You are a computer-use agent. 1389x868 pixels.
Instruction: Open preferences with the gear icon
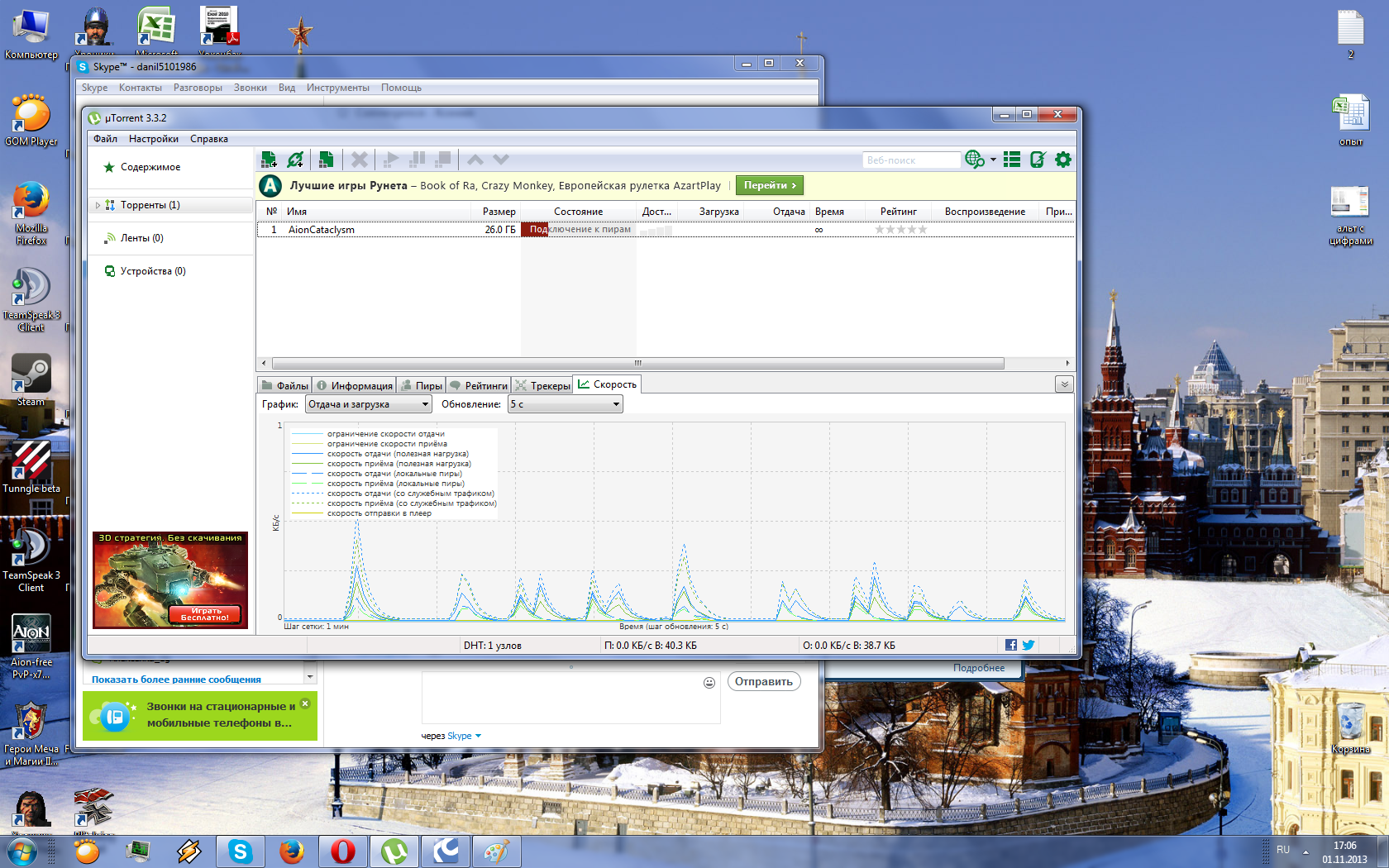pyautogui.click(x=1063, y=160)
